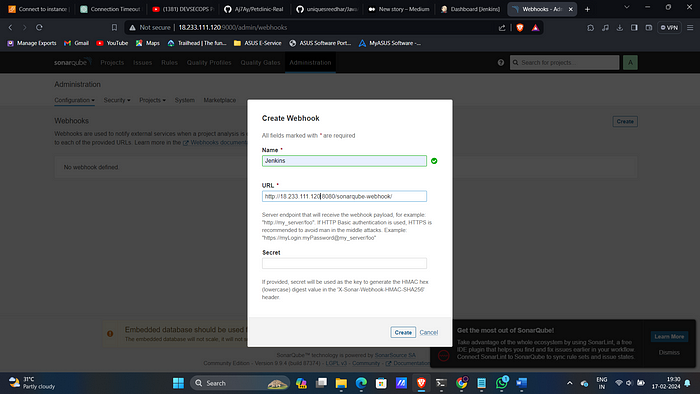Click the page-level Create webhook button

point(625,121)
